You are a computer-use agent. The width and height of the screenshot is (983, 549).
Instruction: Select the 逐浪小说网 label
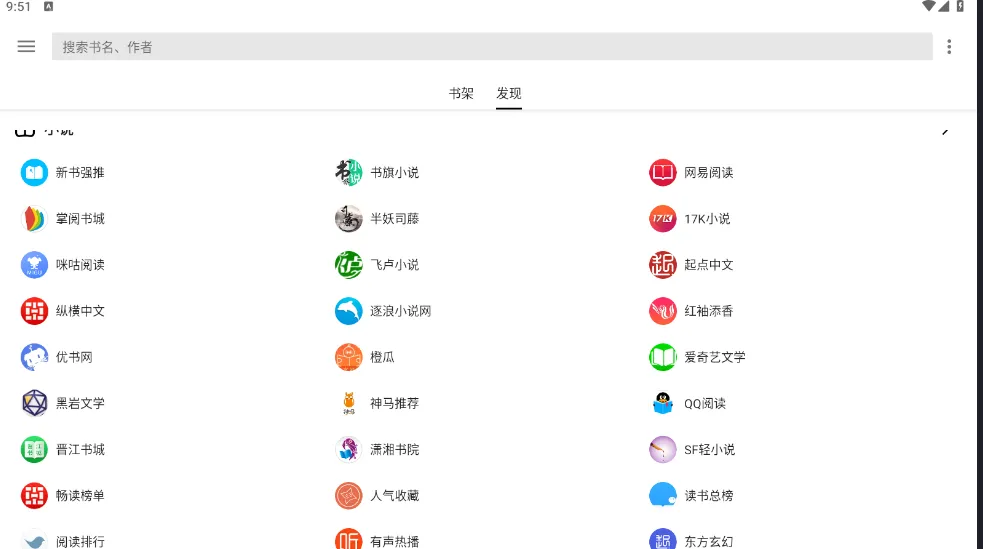[x=401, y=311]
